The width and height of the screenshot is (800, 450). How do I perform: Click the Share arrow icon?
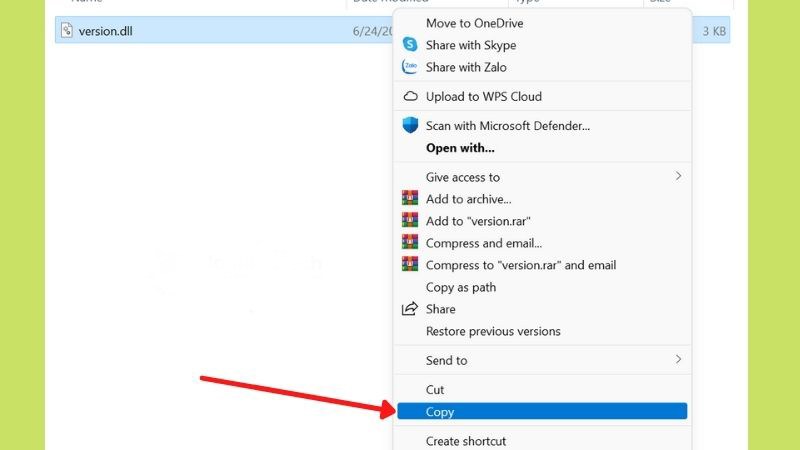(410, 309)
